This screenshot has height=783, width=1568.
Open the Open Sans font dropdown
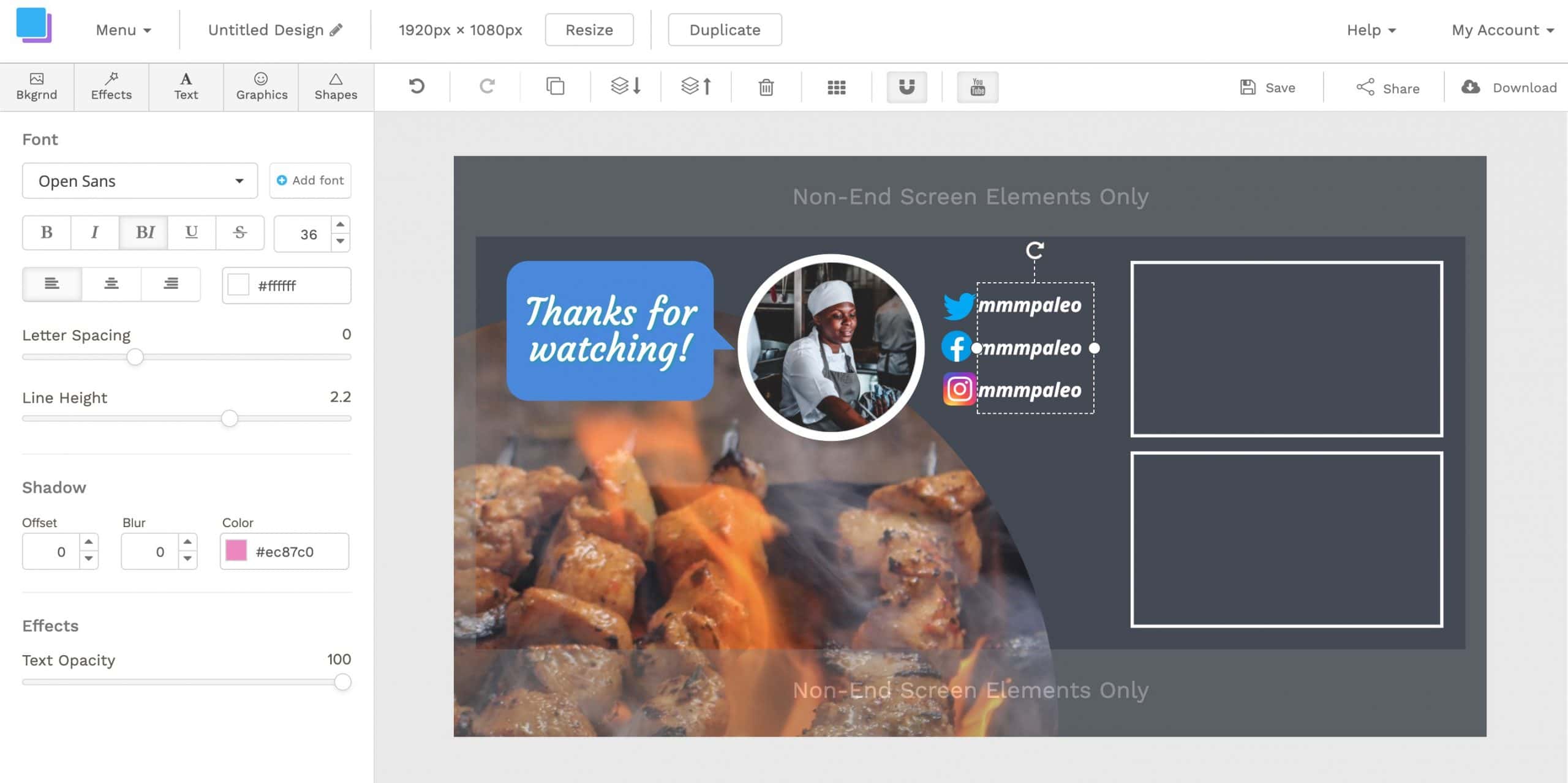140,181
